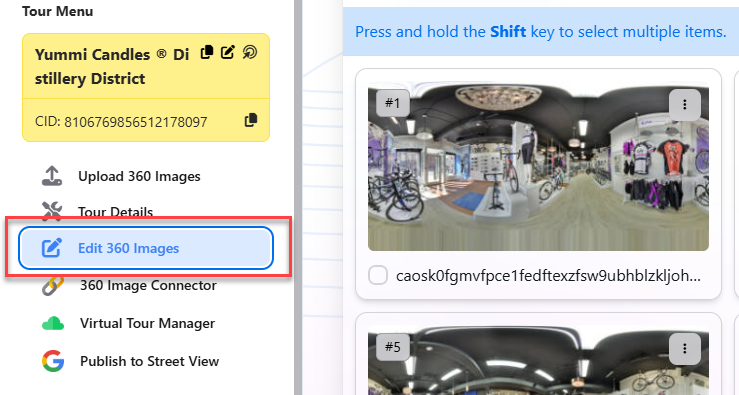Click the circular refresh icon beside tour name
This screenshot has height=395, width=739.
[250, 52]
